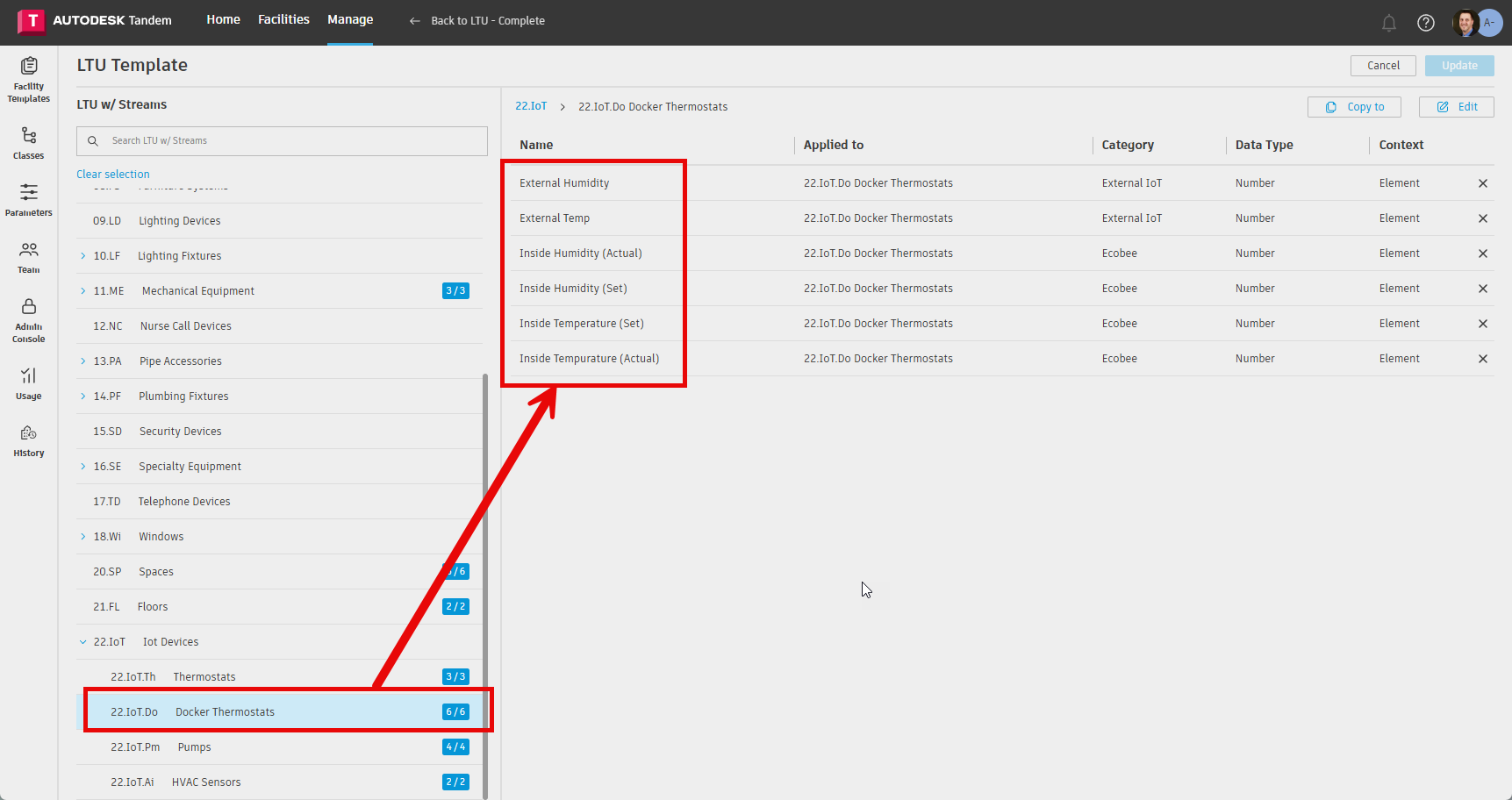1512x800 pixels.
Task: Click the Edit button
Action: 1457,107
